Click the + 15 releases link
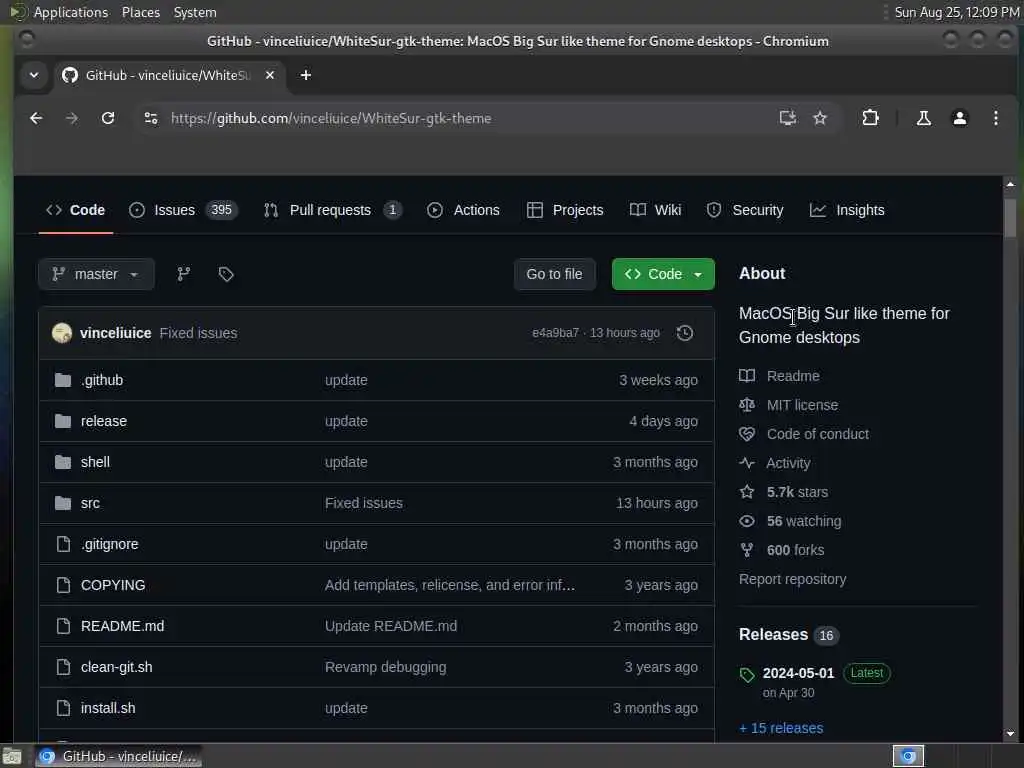The image size is (1024, 768). pos(781,728)
